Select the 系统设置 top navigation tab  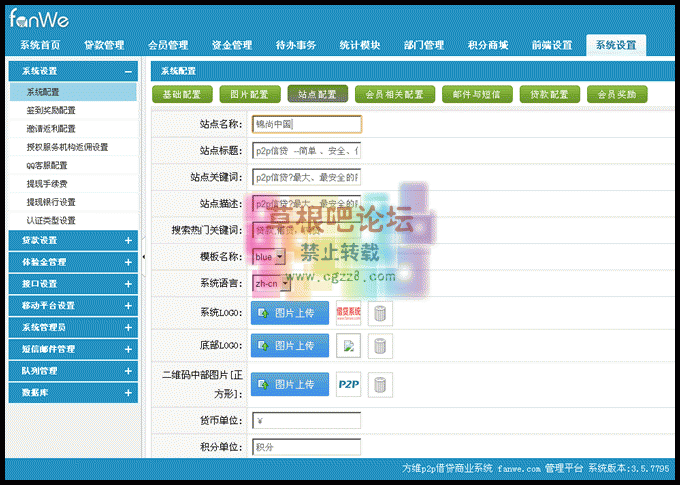point(616,45)
